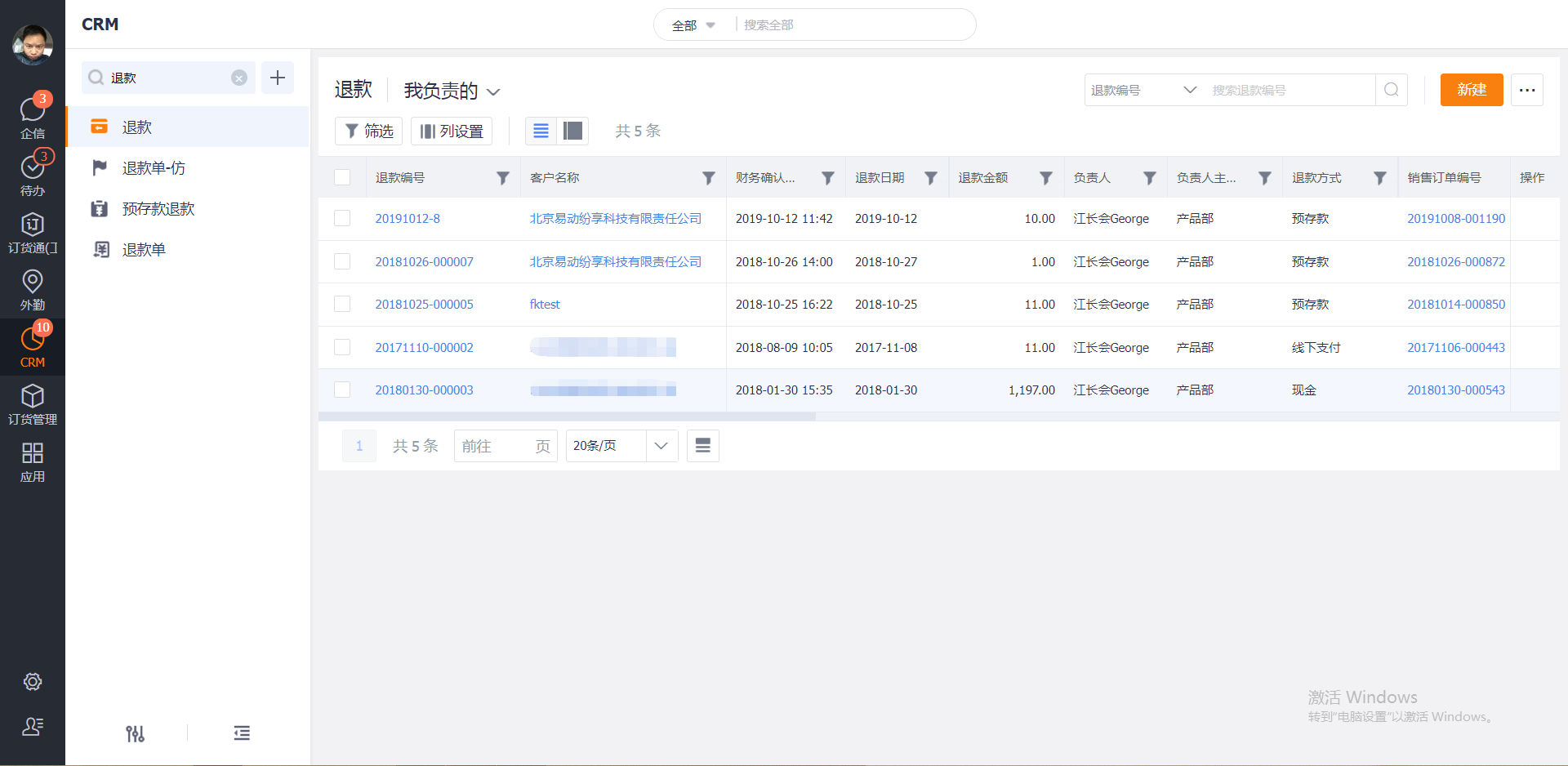Filter the 客户名称 column

(x=709, y=178)
